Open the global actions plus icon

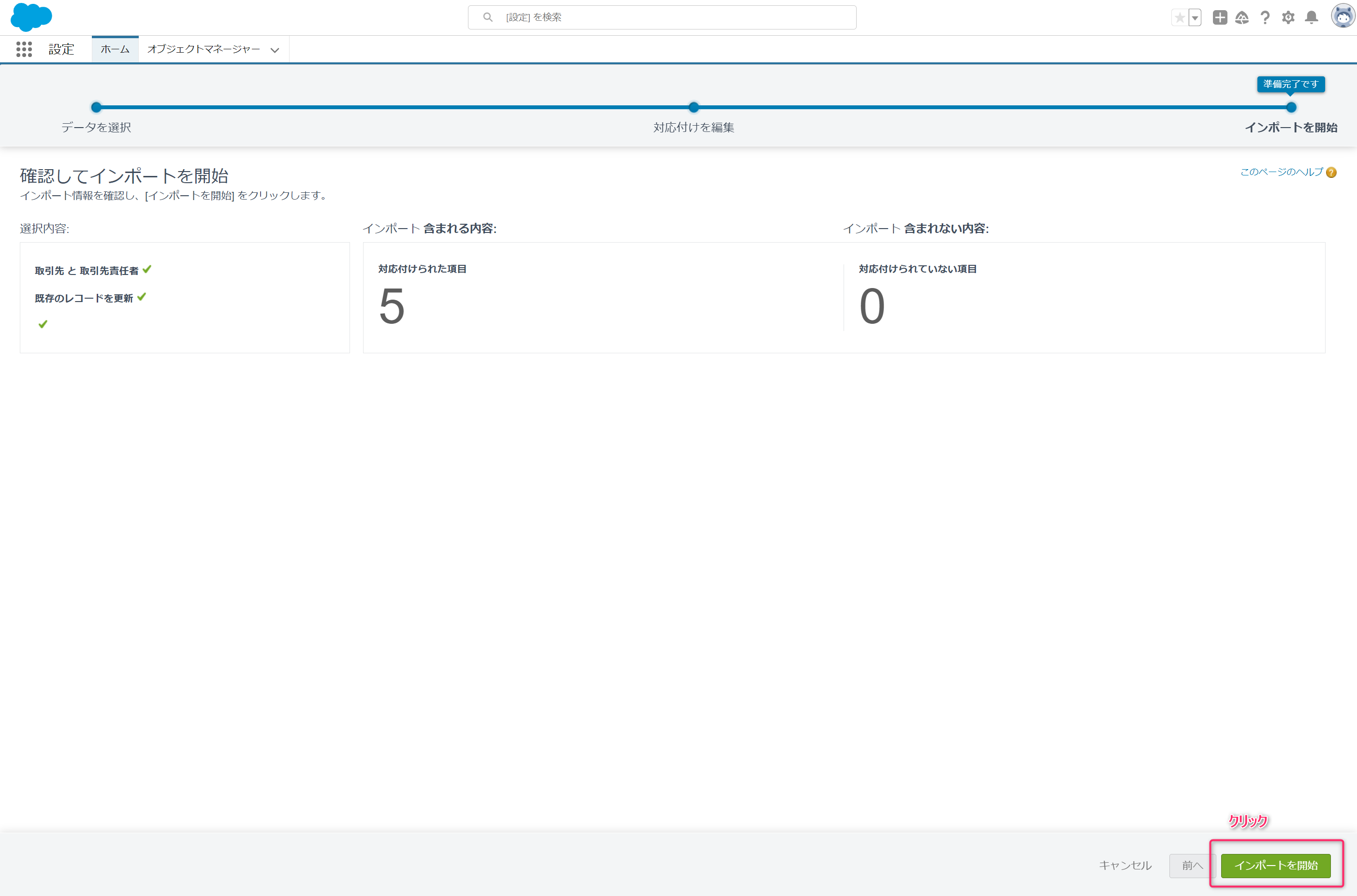tap(1220, 18)
